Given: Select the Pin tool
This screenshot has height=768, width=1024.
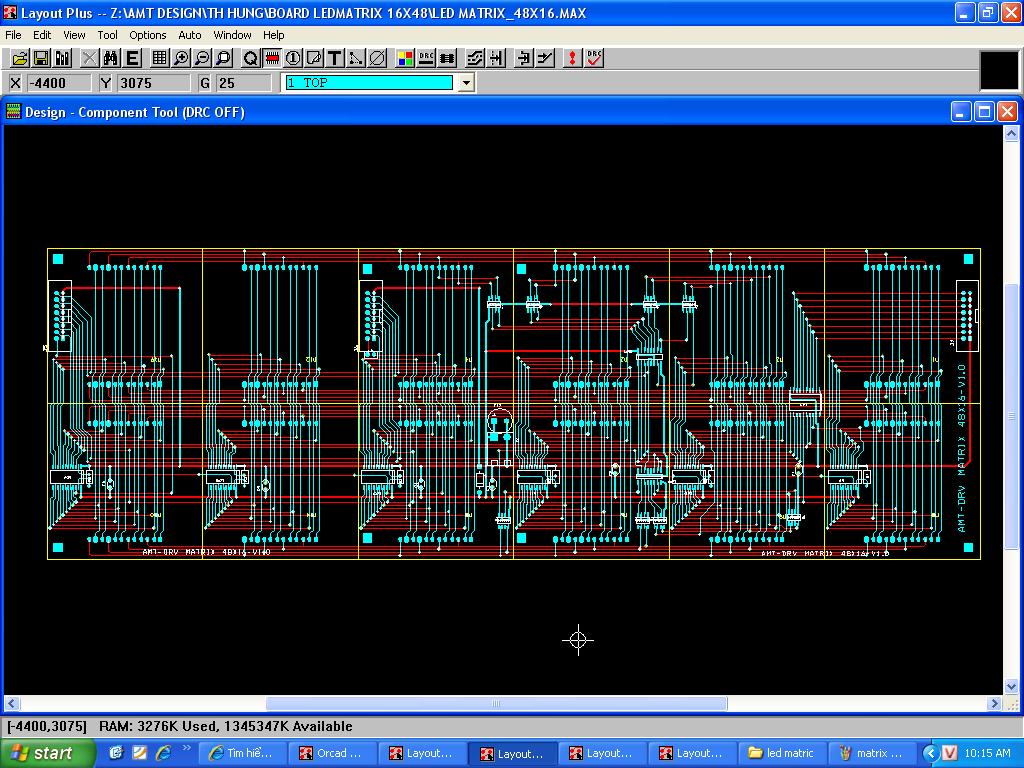Looking at the screenshot, I should pyautogui.click(x=293, y=59).
